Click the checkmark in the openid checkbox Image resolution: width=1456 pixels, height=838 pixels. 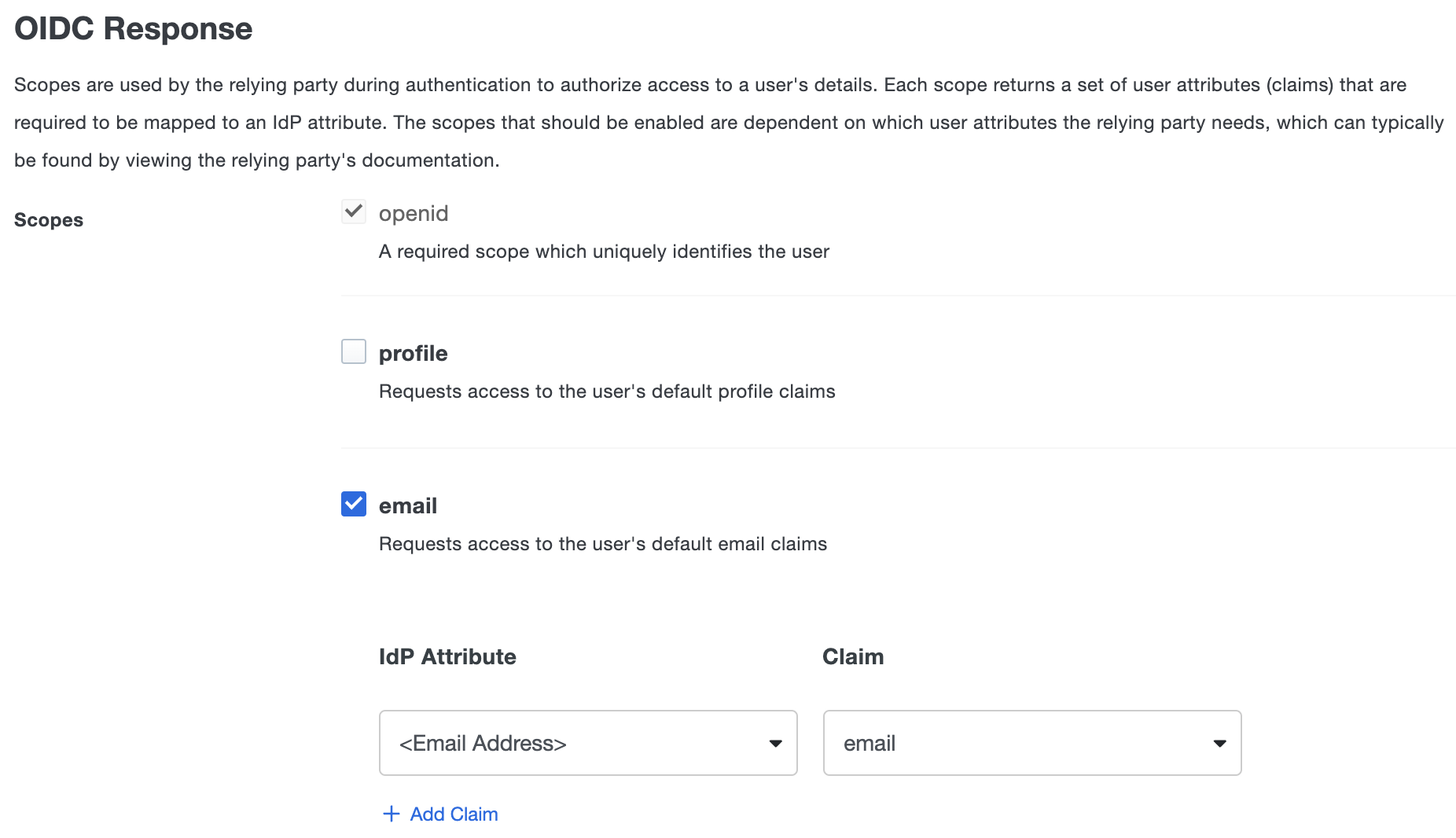coord(353,211)
